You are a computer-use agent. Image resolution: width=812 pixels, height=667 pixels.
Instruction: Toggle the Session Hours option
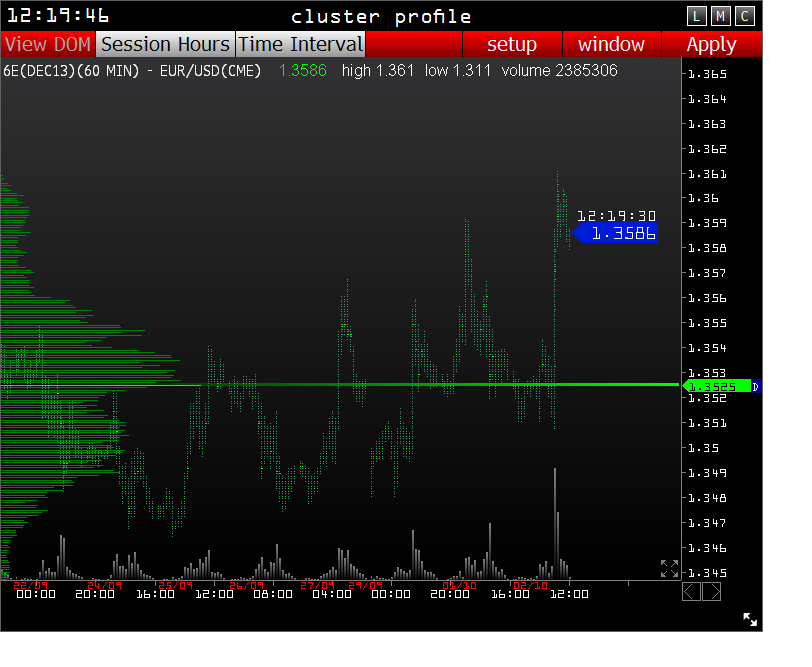tap(166, 44)
